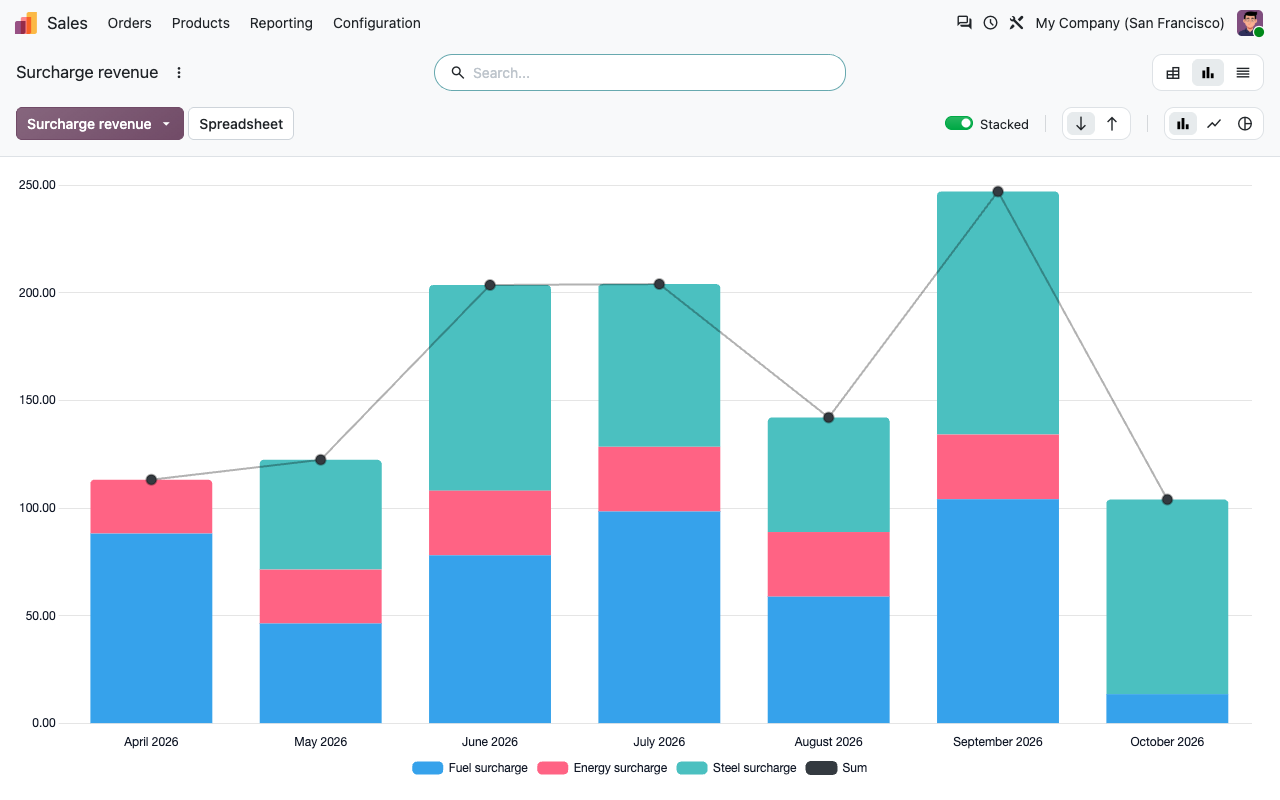Click the Sum data point for August 2026

828,417
